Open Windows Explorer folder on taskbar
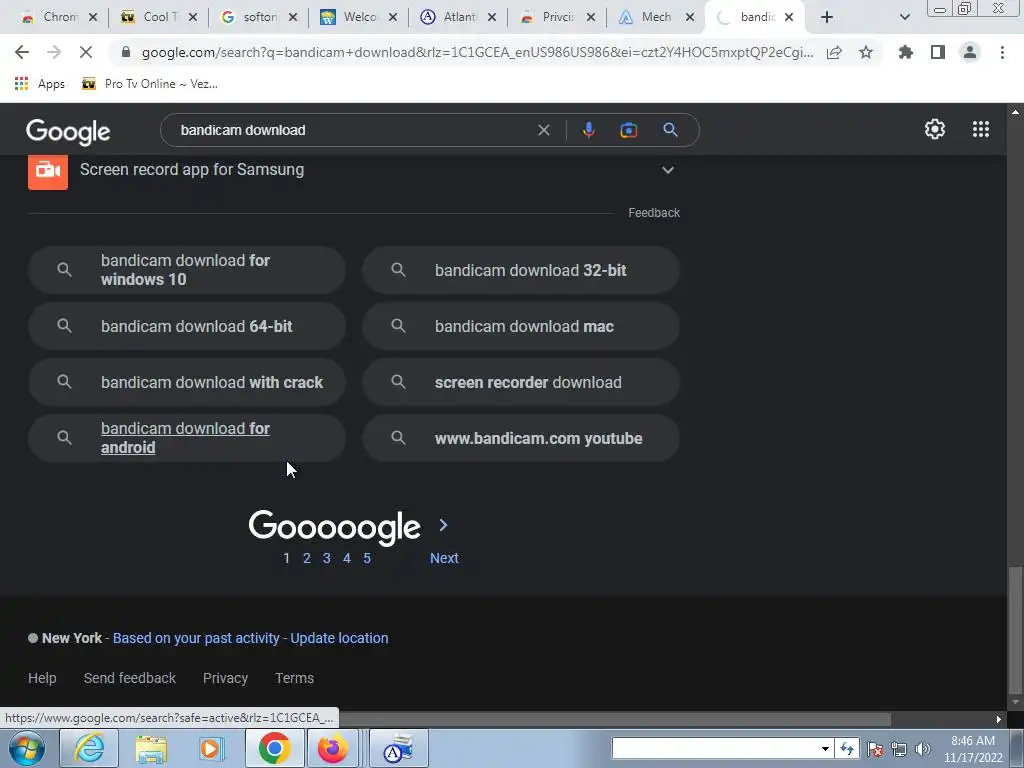This screenshot has width=1024, height=768. (151, 749)
